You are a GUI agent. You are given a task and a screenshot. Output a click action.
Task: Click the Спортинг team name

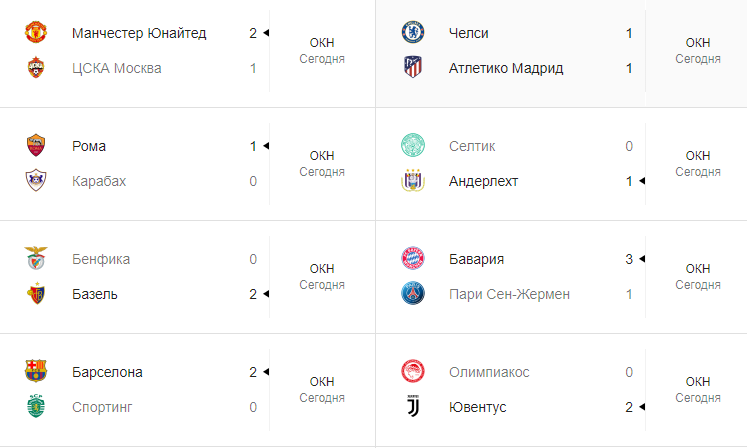tap(102, 407)
